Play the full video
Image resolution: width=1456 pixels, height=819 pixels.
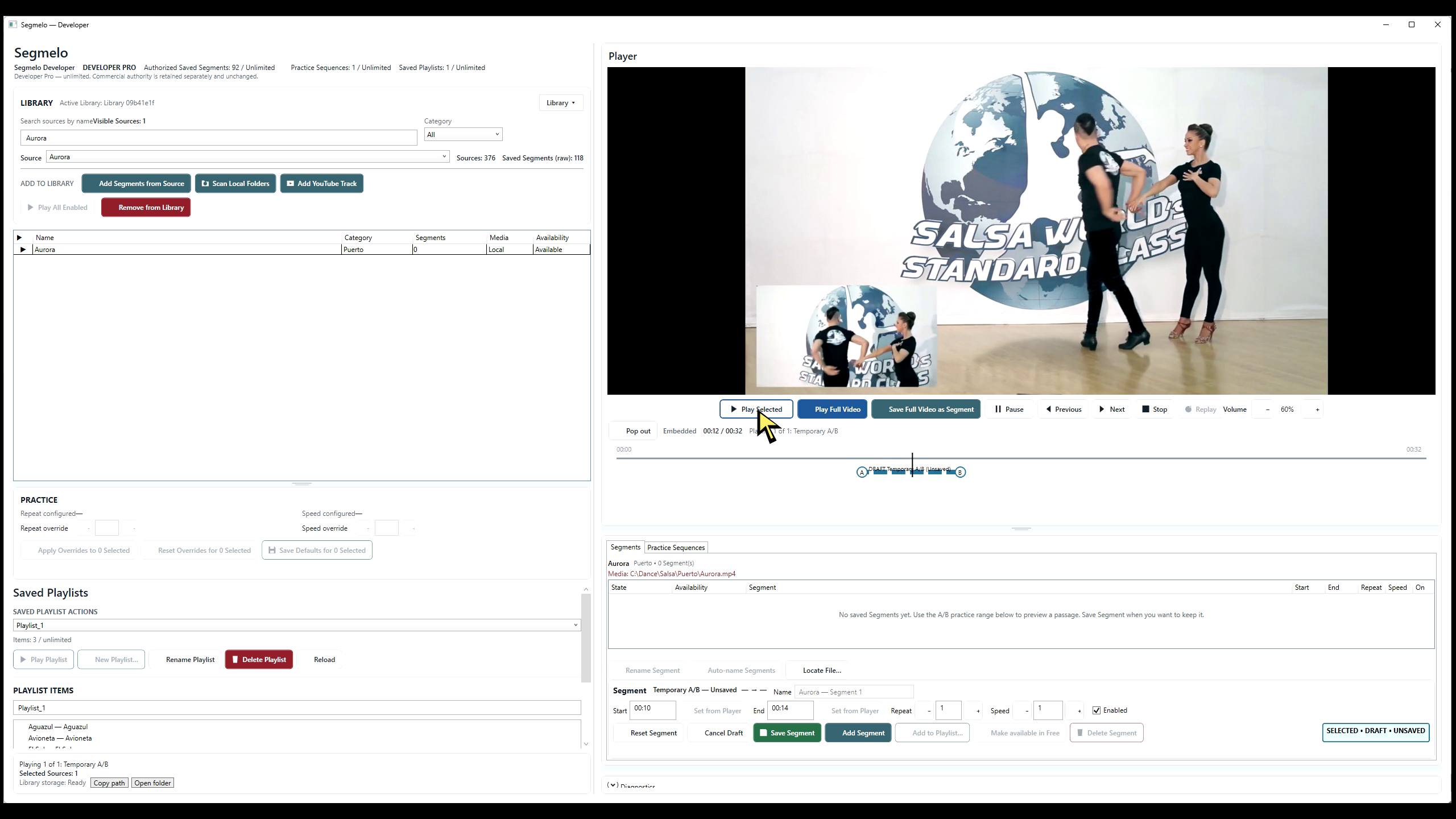pyautogui.click(x=832, y=409)
